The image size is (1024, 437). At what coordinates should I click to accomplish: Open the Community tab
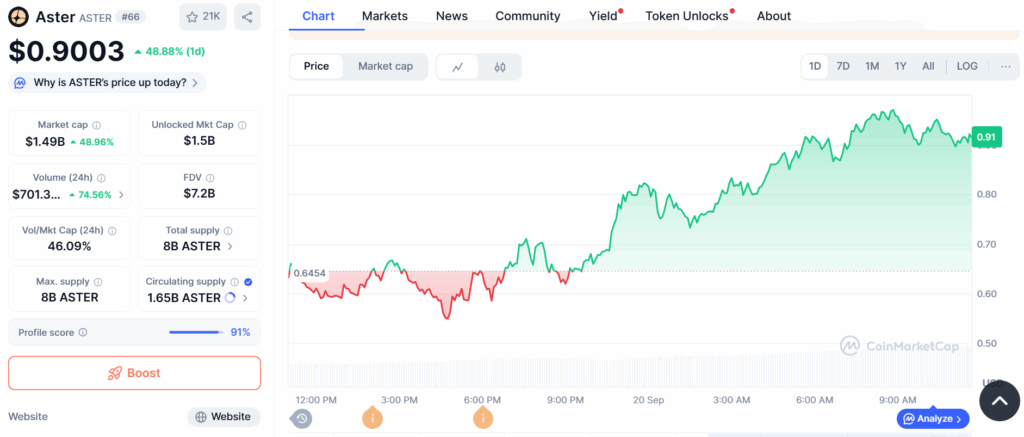(x=528, y=16)
